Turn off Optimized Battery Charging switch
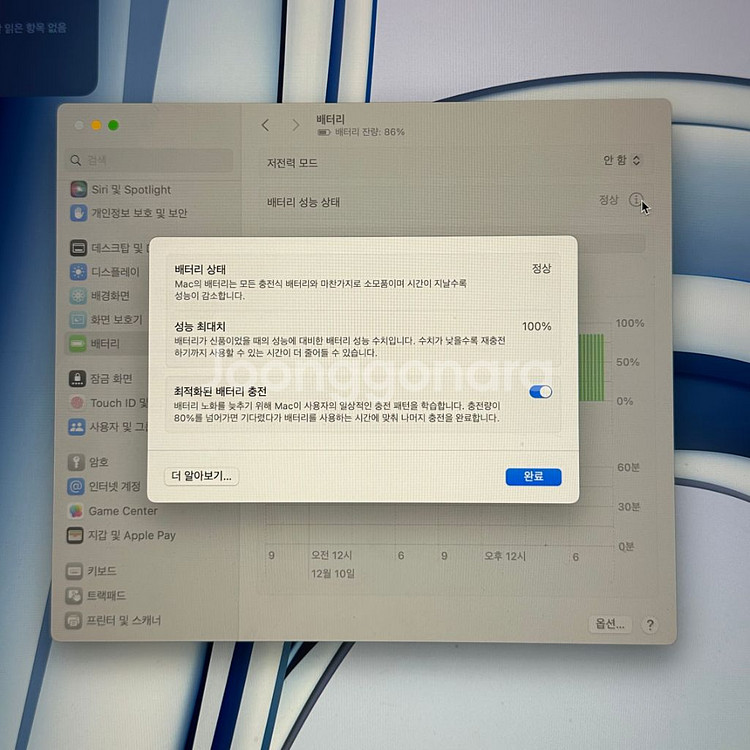This screenshot has width=750, height=750. 540,392
